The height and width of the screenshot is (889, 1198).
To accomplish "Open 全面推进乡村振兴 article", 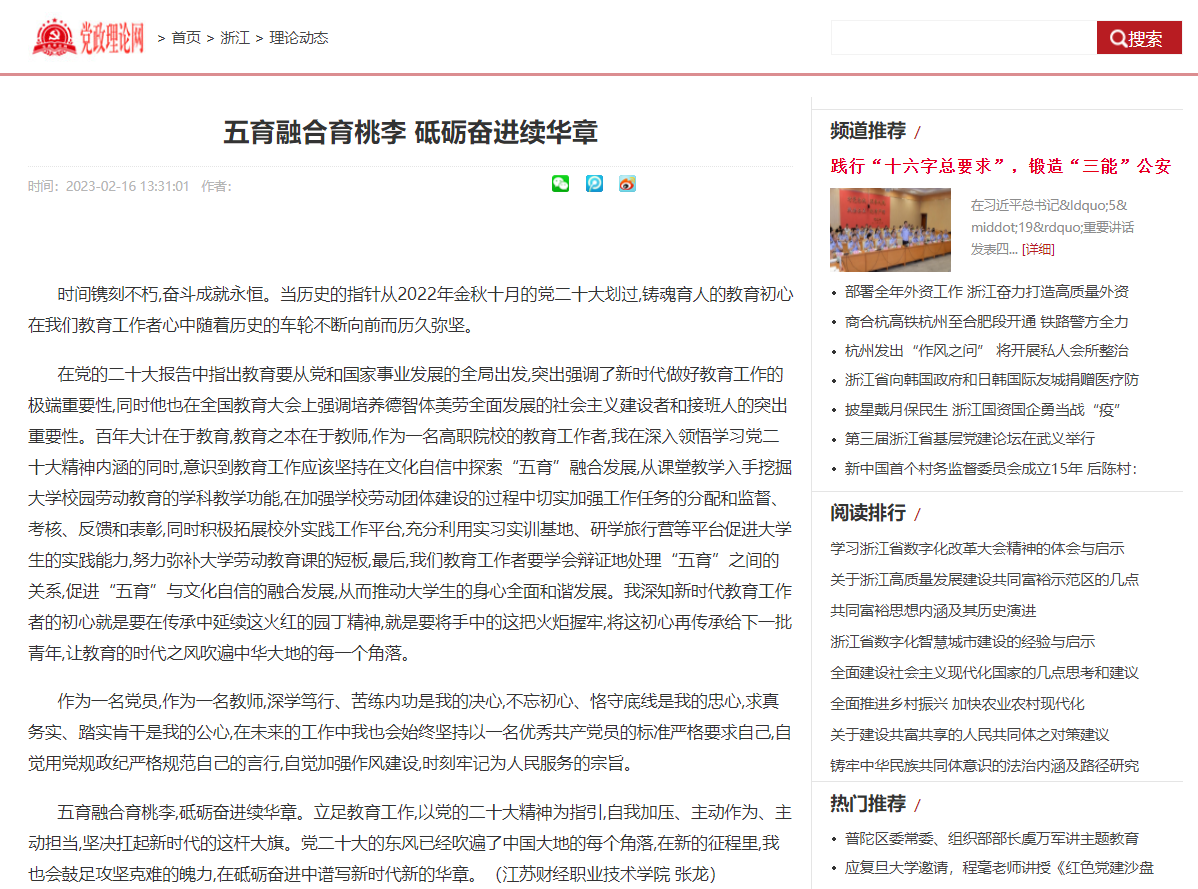I will pyautogui.click(x=957, y=703).
